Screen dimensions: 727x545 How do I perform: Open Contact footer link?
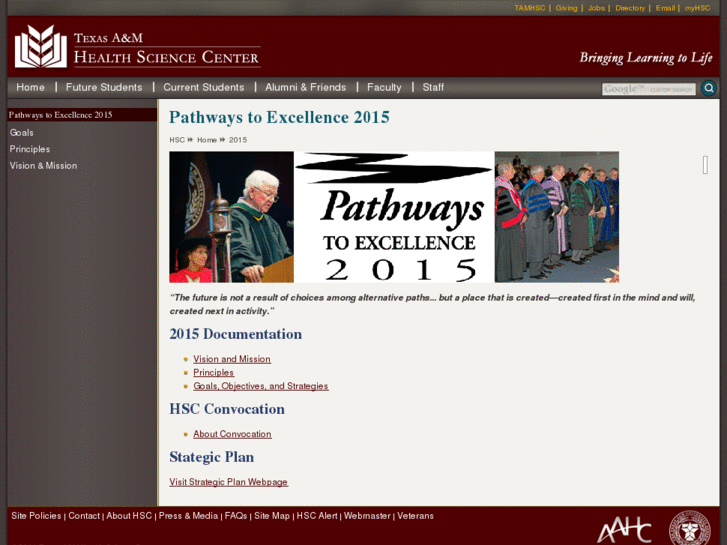click(x=84, y=516)
